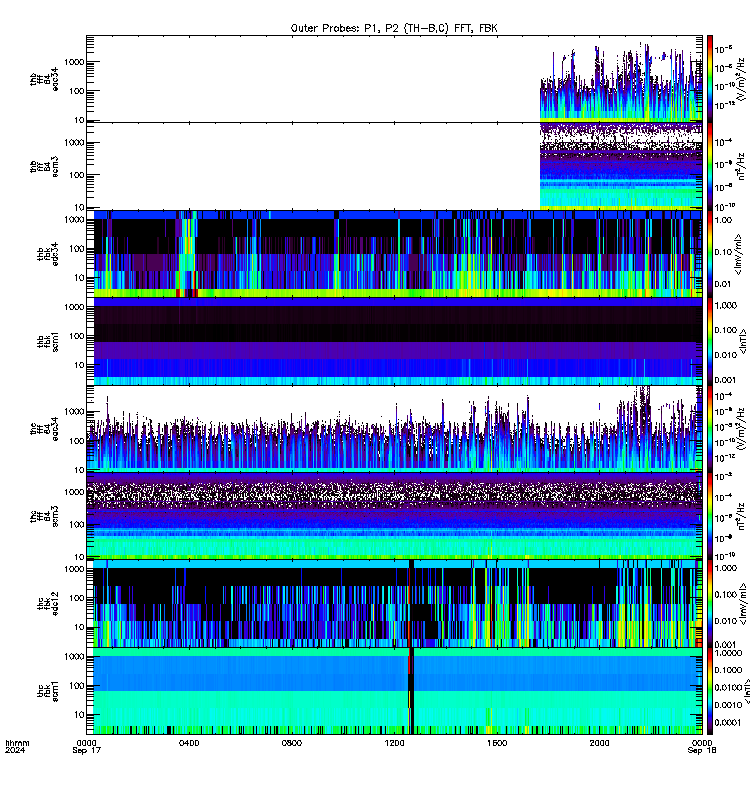This screenshot has height=800, width=750.
Task: Click the "<|mV/m|>" unit label of the thc edc12 color bar
Action: point(743,604)
